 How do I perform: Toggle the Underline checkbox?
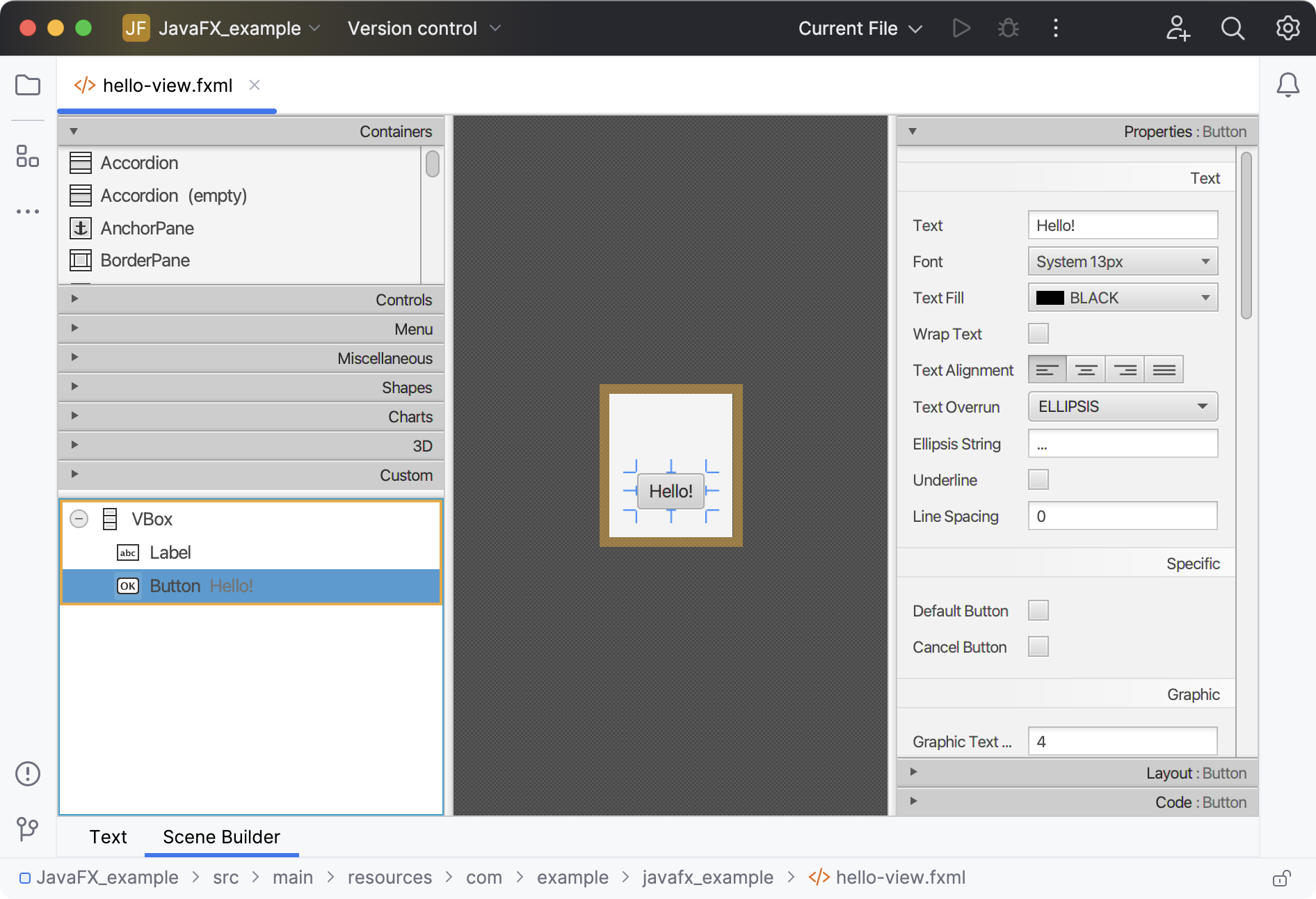click(x=1038, y=479)
